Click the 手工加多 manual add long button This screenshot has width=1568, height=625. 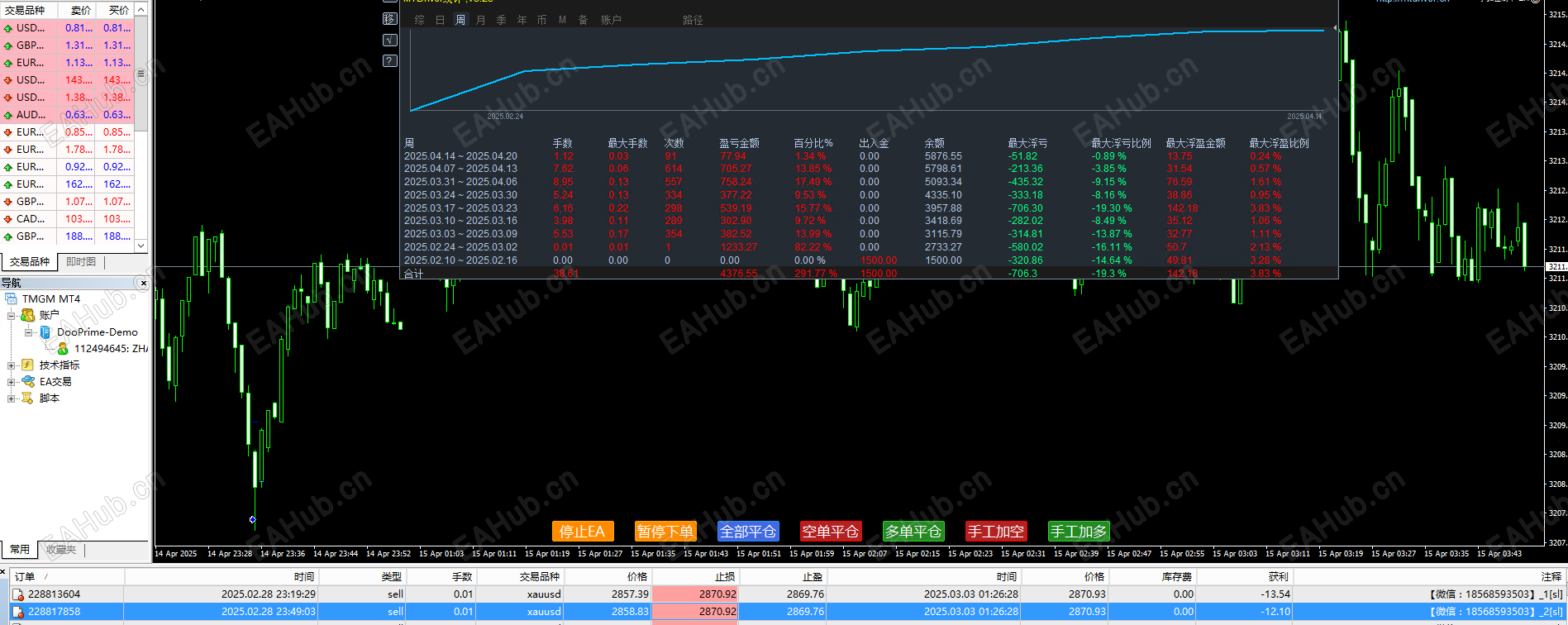pyautogui.click(x=1079, y=532)
